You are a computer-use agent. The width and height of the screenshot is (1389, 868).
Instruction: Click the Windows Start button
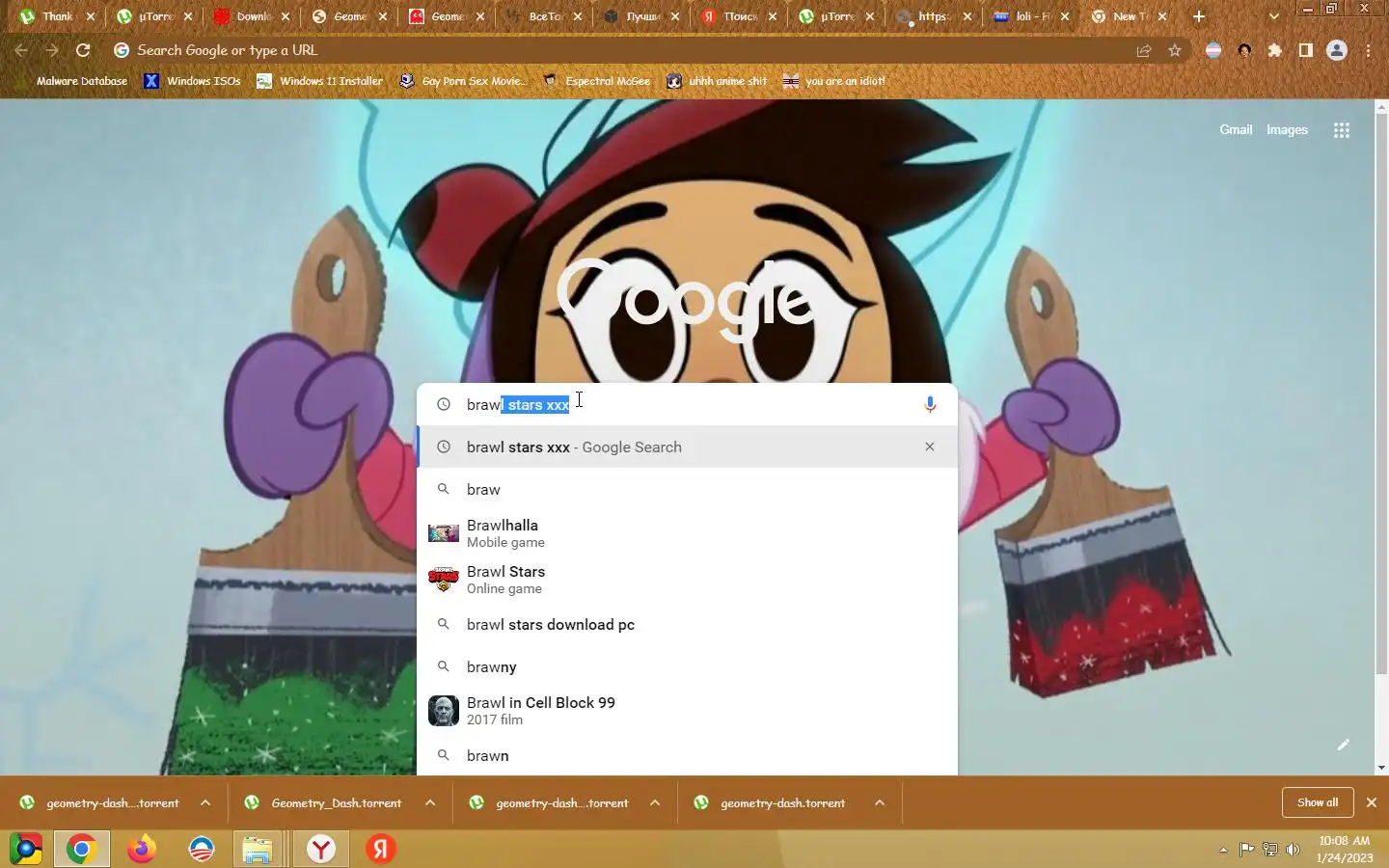(x=25, y=849)
